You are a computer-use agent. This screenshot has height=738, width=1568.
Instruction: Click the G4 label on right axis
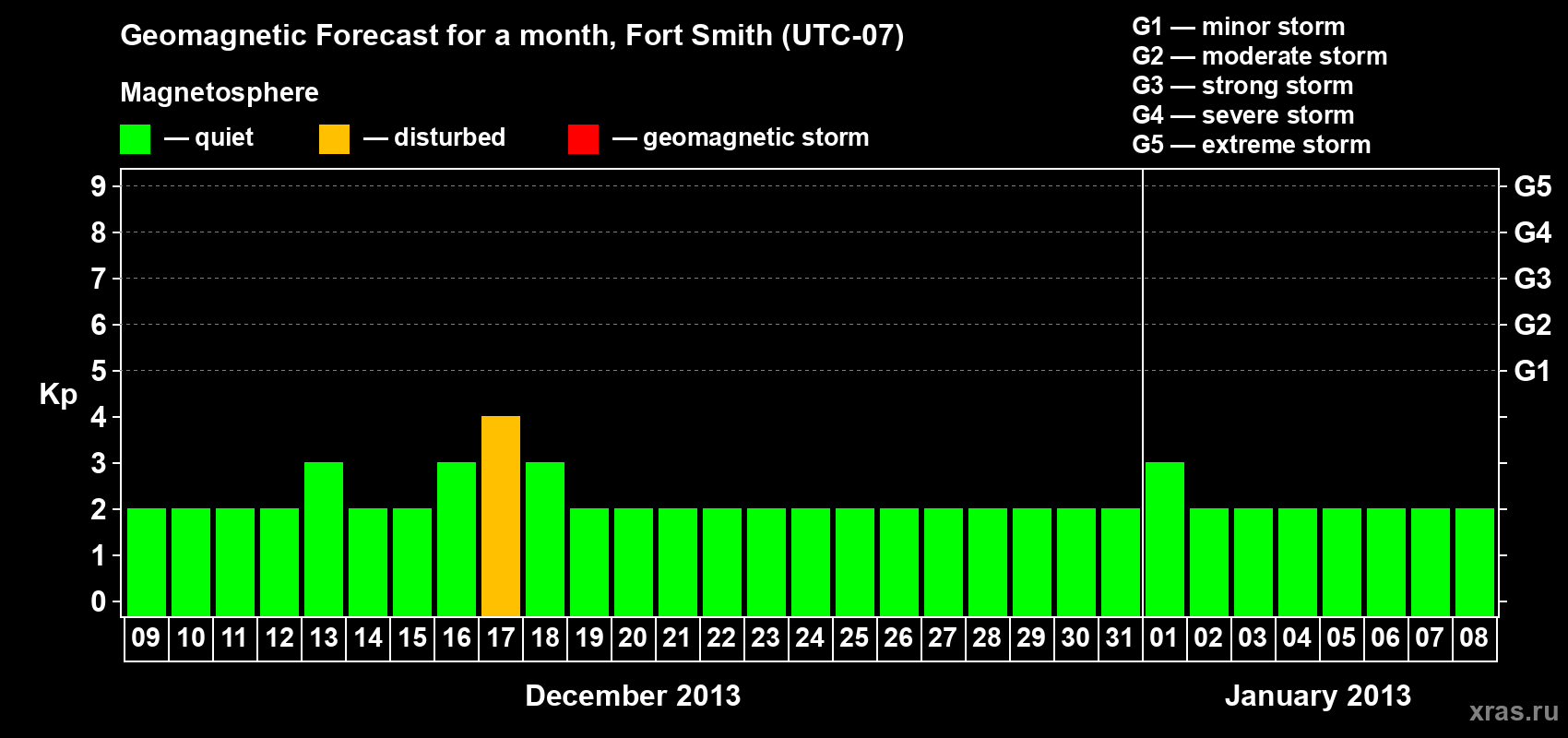coord(1533,232)
